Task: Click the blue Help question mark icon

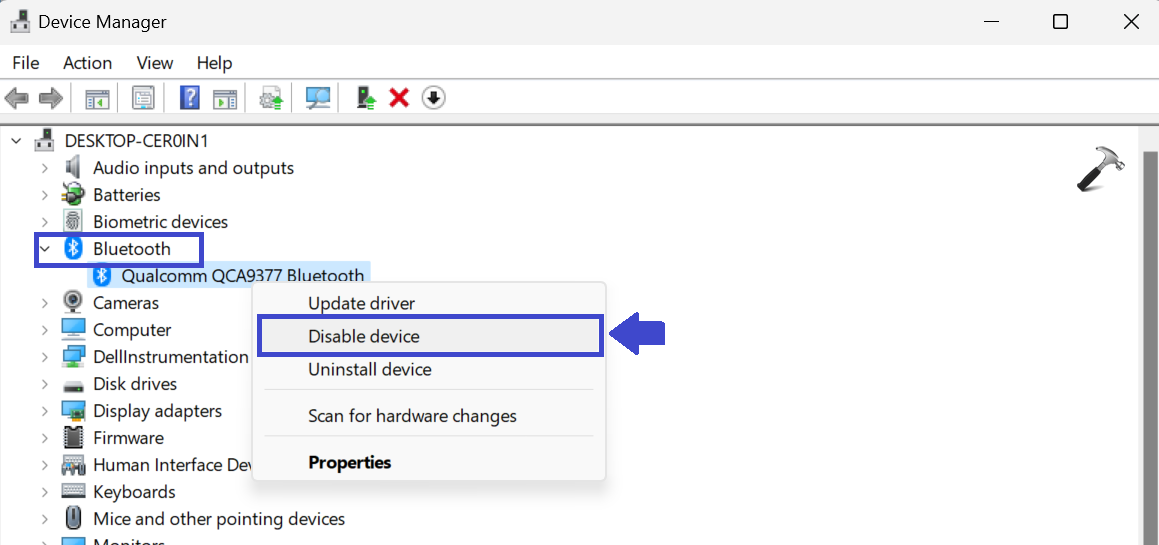Action: tap(190, 98)
